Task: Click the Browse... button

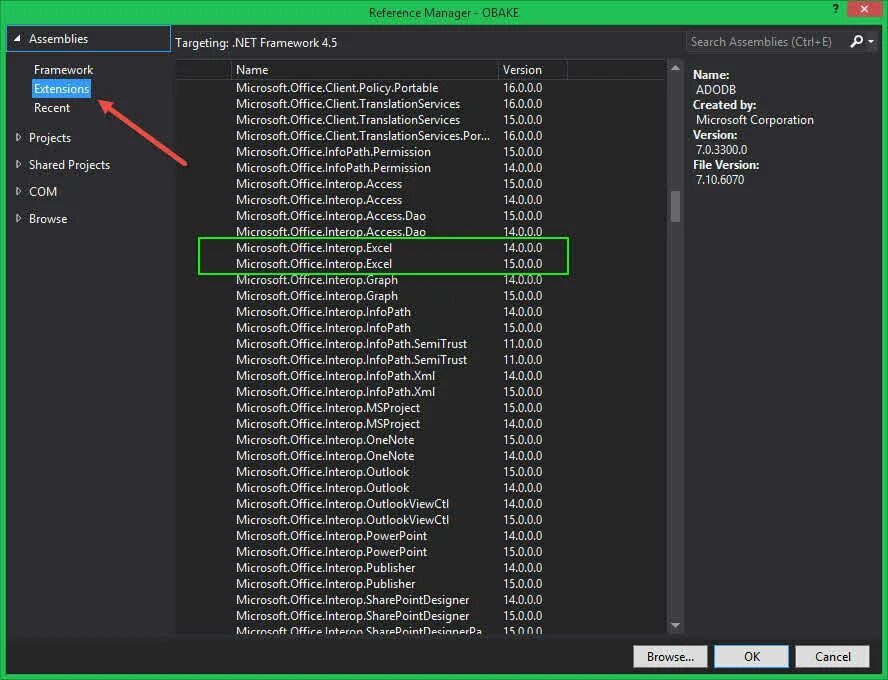Action: click(x=670, y=656)
